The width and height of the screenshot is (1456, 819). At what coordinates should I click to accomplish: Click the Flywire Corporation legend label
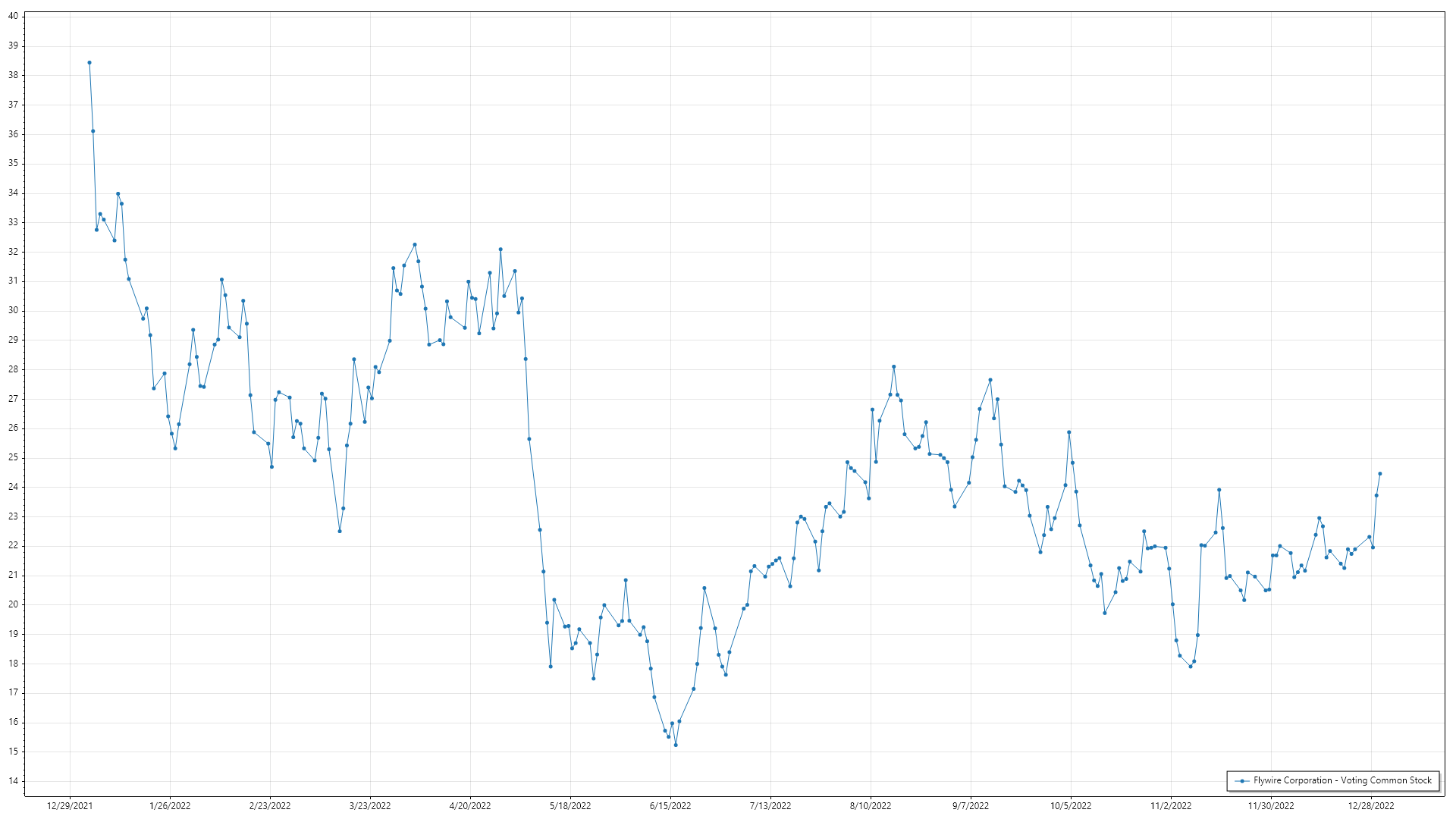coord(1342,780)
